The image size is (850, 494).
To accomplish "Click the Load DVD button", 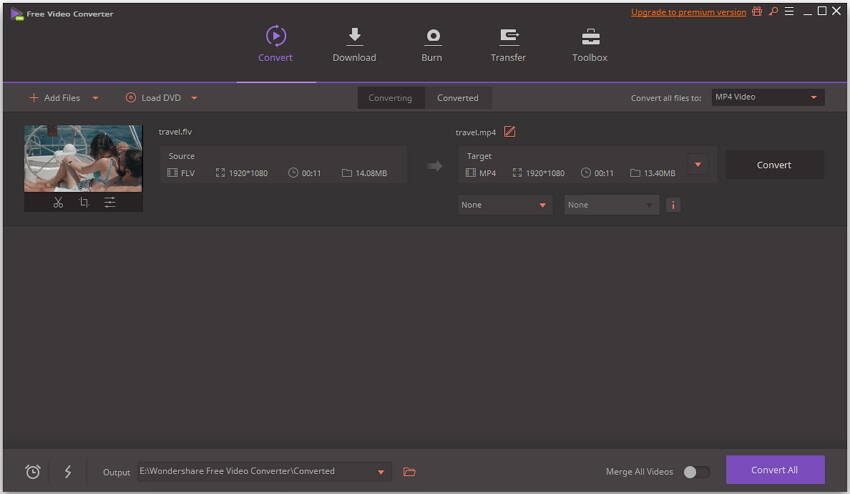I will coord(153,98).
